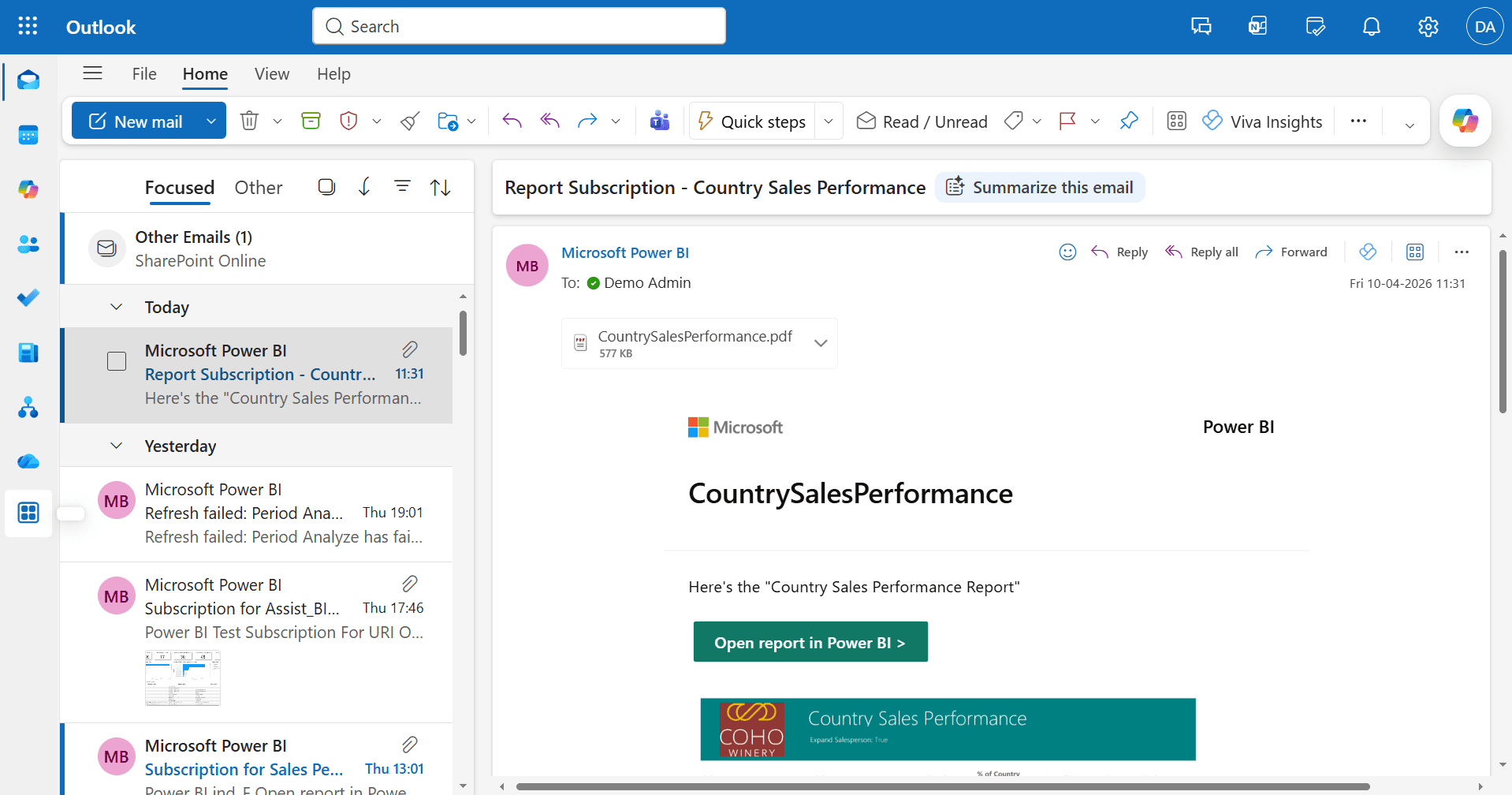Share the email to Microsoft Teams
Screen dimensions: 1512x795
click(660, 121)
